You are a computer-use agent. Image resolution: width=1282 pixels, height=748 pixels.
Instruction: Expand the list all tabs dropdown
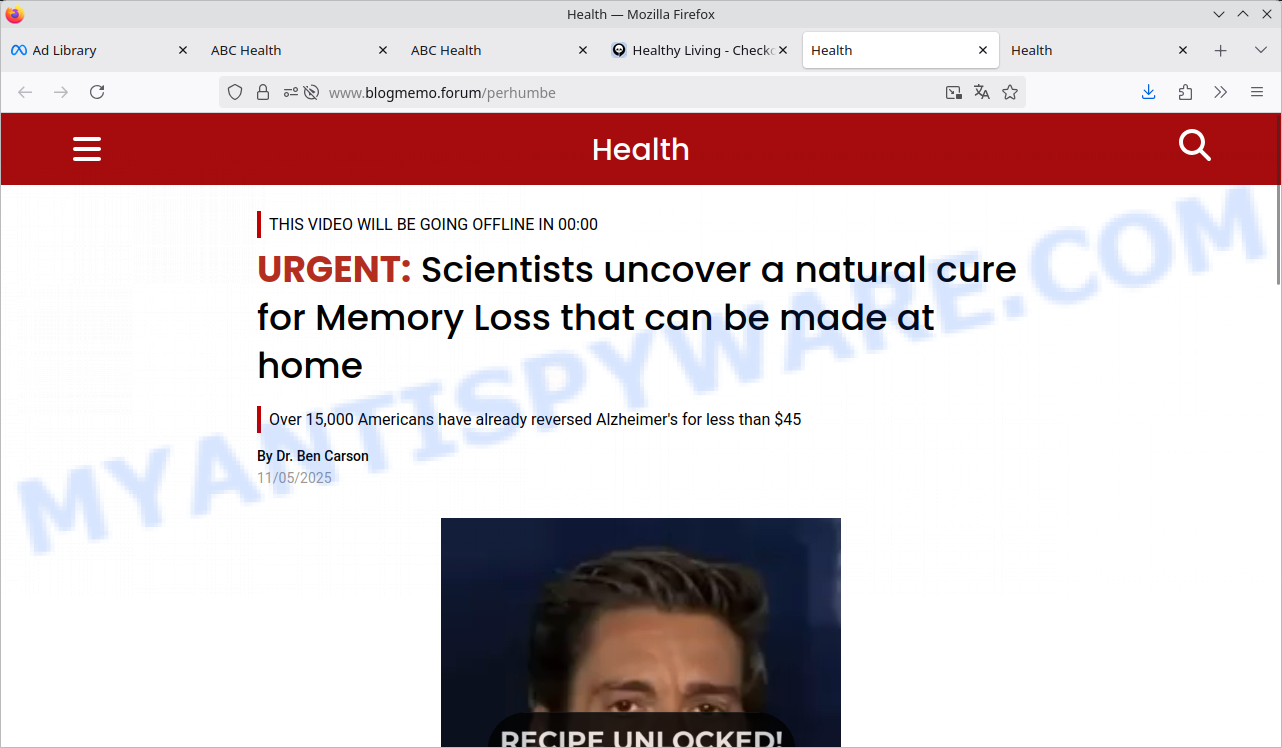1260,50
